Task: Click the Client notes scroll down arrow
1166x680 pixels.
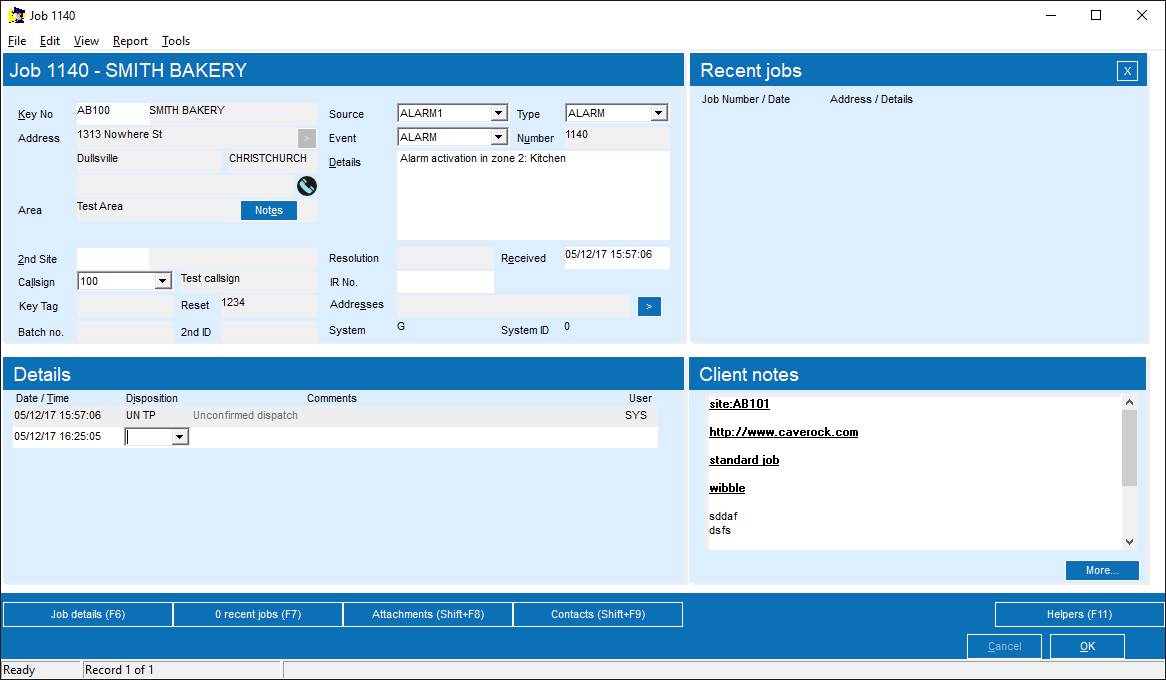Action: click(x=1130, y=542)
